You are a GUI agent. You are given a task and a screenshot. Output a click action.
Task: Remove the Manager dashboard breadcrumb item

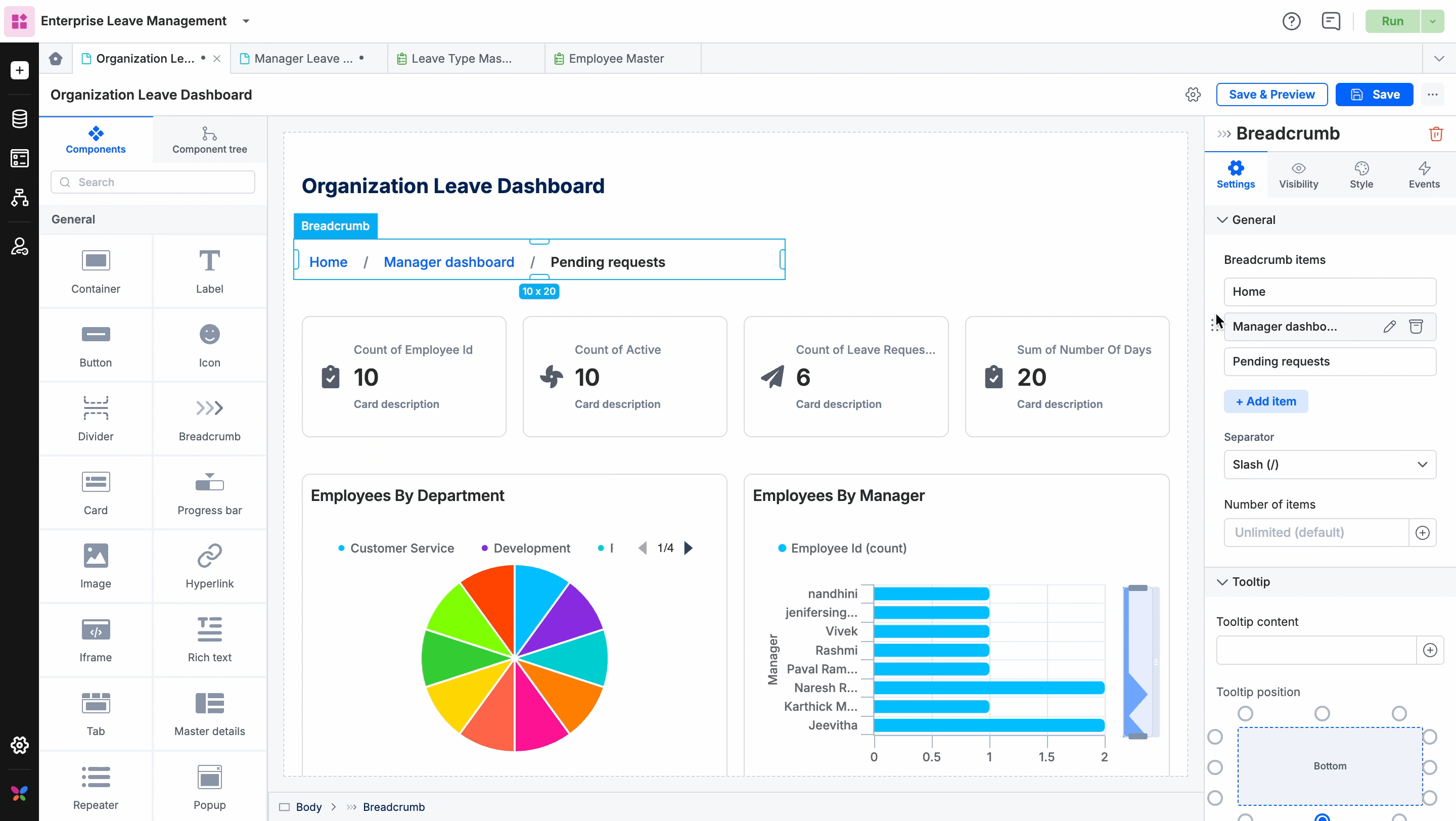tap(1416, 327)
